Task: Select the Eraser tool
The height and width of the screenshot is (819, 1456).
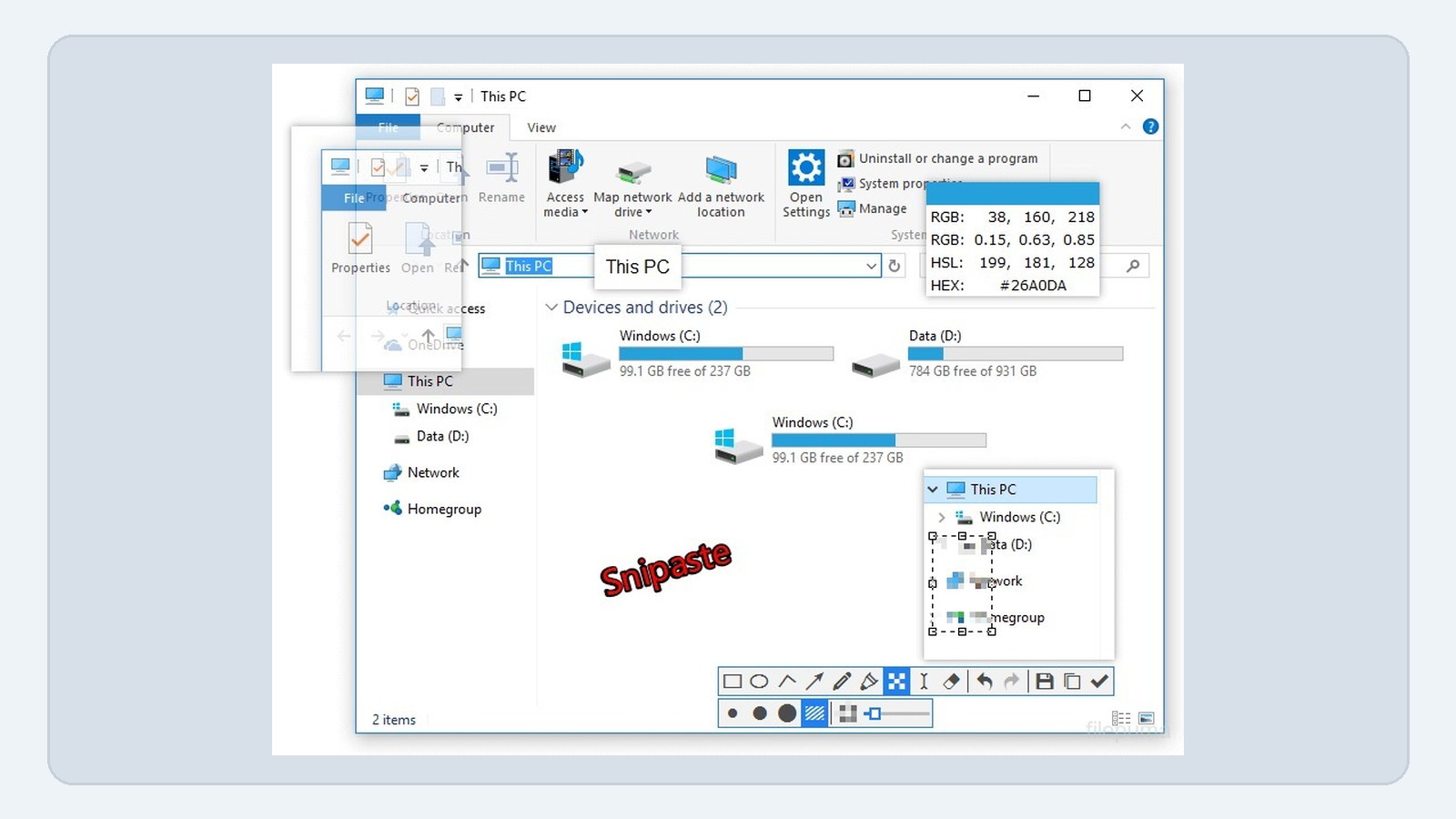Action: (x=951, y=682)
